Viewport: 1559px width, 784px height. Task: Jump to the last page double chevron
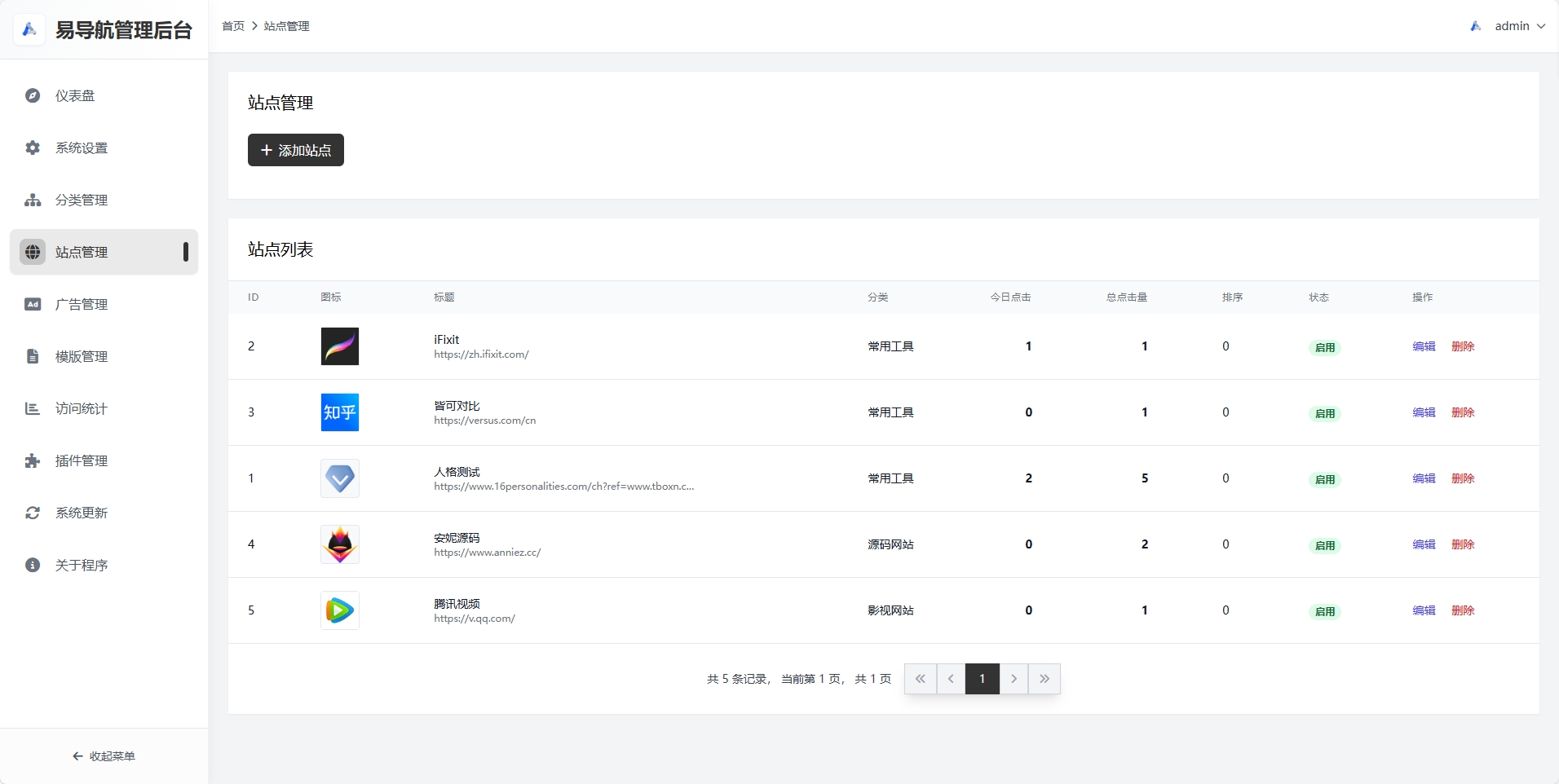1044,679
